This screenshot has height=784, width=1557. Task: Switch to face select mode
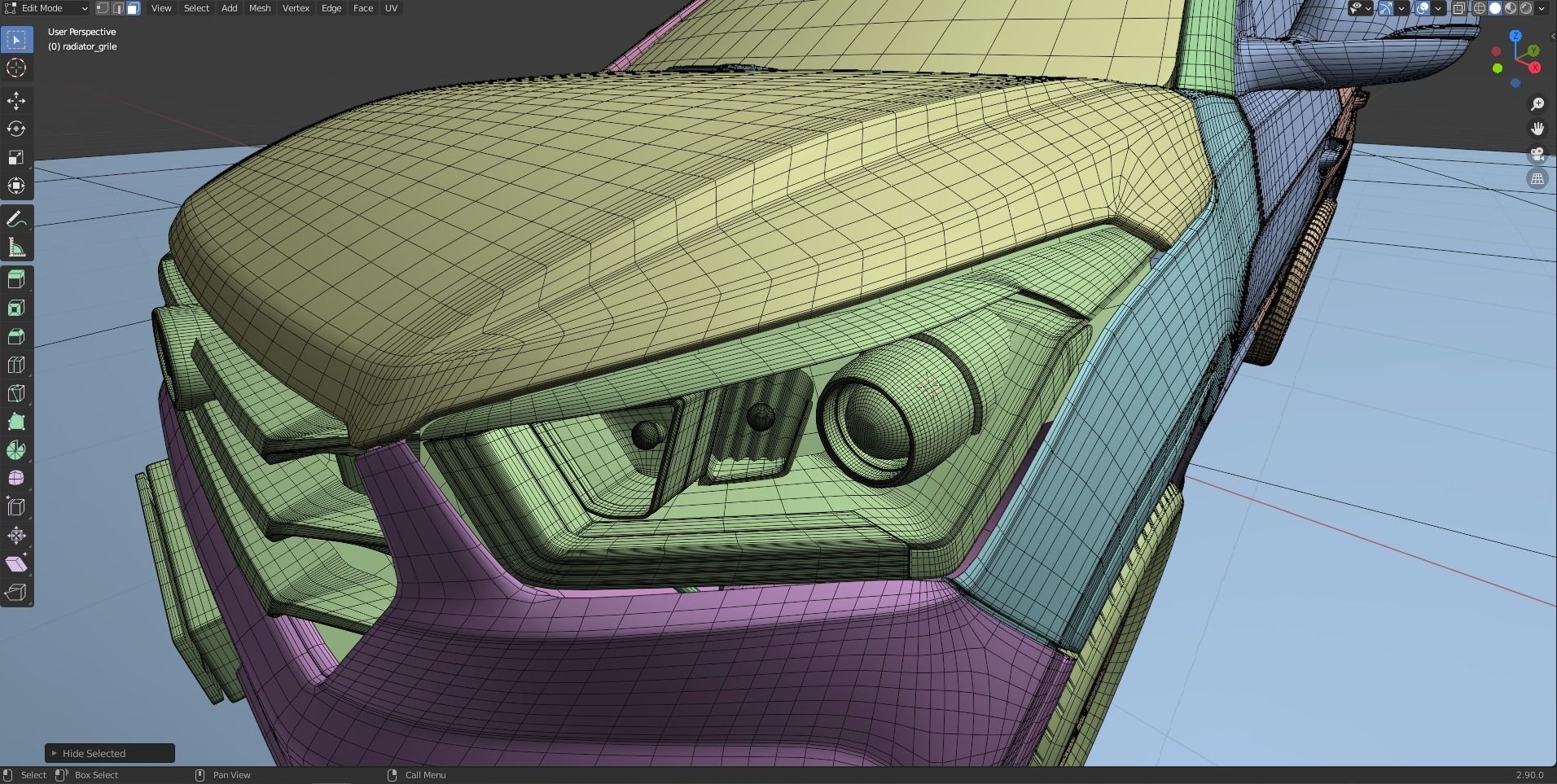pos(132,8)
